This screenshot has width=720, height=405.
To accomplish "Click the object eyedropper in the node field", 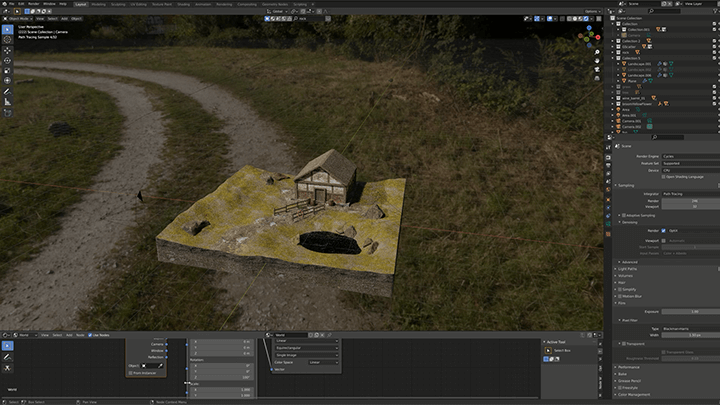I will tap(160, 366).
